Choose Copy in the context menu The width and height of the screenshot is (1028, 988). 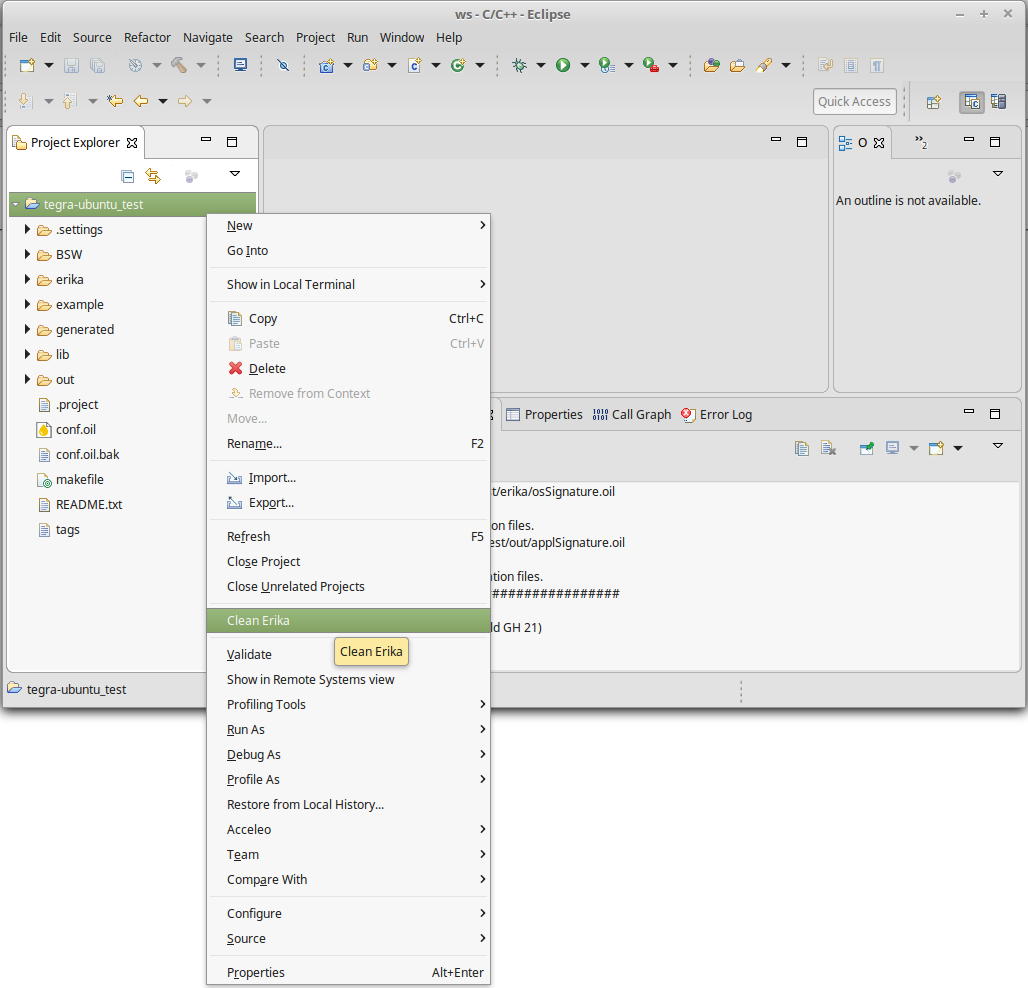[x=348, y=318]
